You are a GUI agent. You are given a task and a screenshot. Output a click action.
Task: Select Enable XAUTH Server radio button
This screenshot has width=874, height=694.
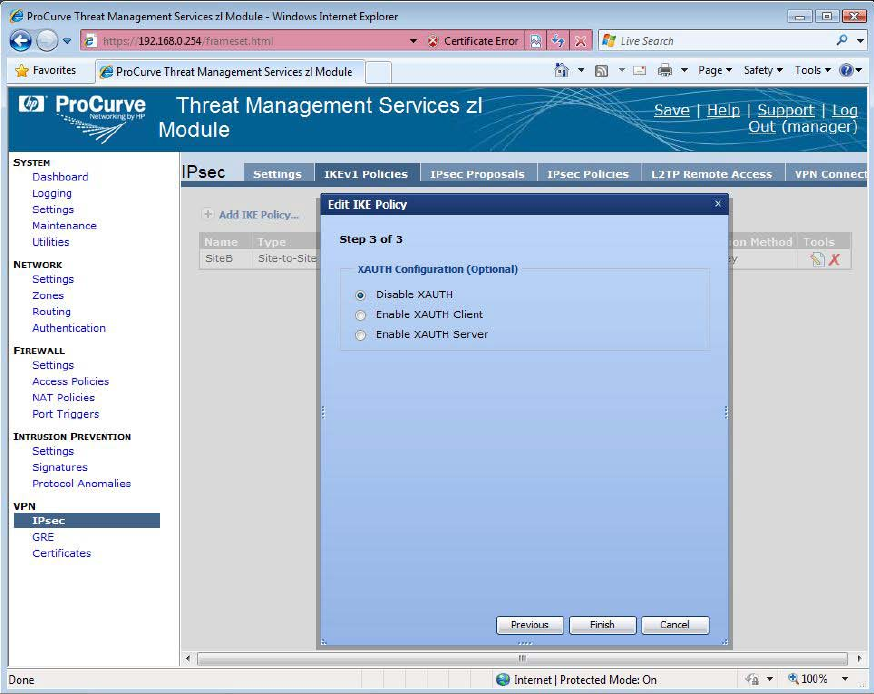(x=361, y=335)
